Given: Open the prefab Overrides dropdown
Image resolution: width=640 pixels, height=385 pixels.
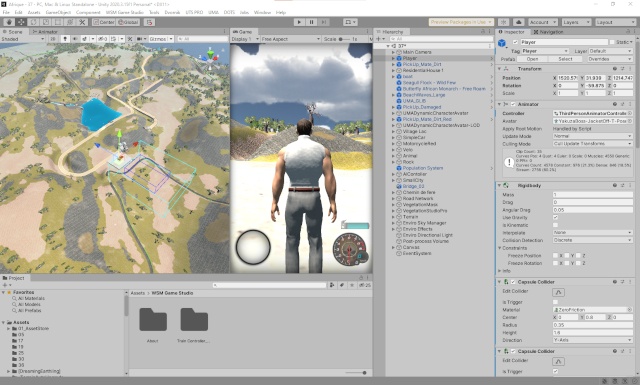Looking at the screenshot, I should [x=610, y=59].
